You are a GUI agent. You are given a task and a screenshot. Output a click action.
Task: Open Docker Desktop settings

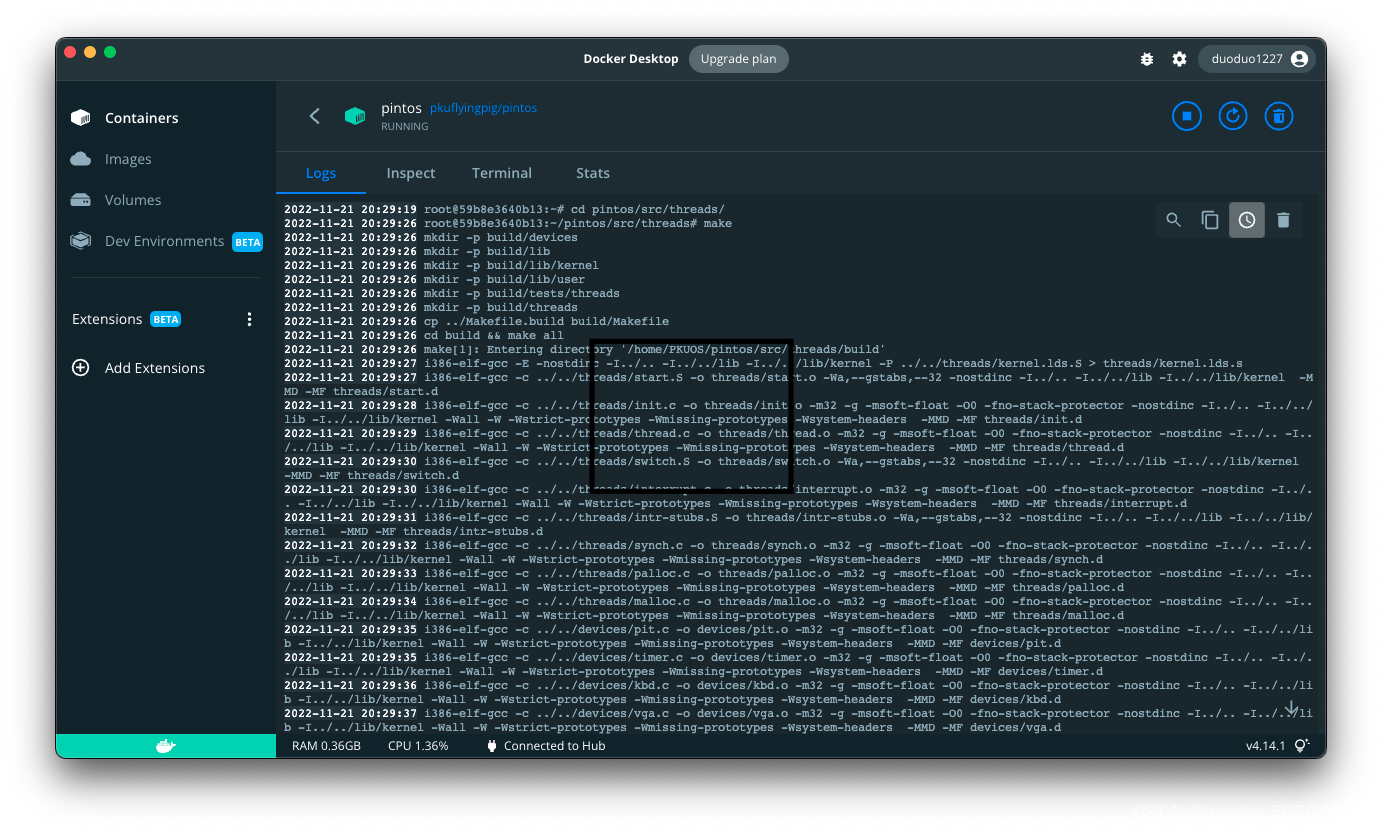click(x=1179, y=59)
